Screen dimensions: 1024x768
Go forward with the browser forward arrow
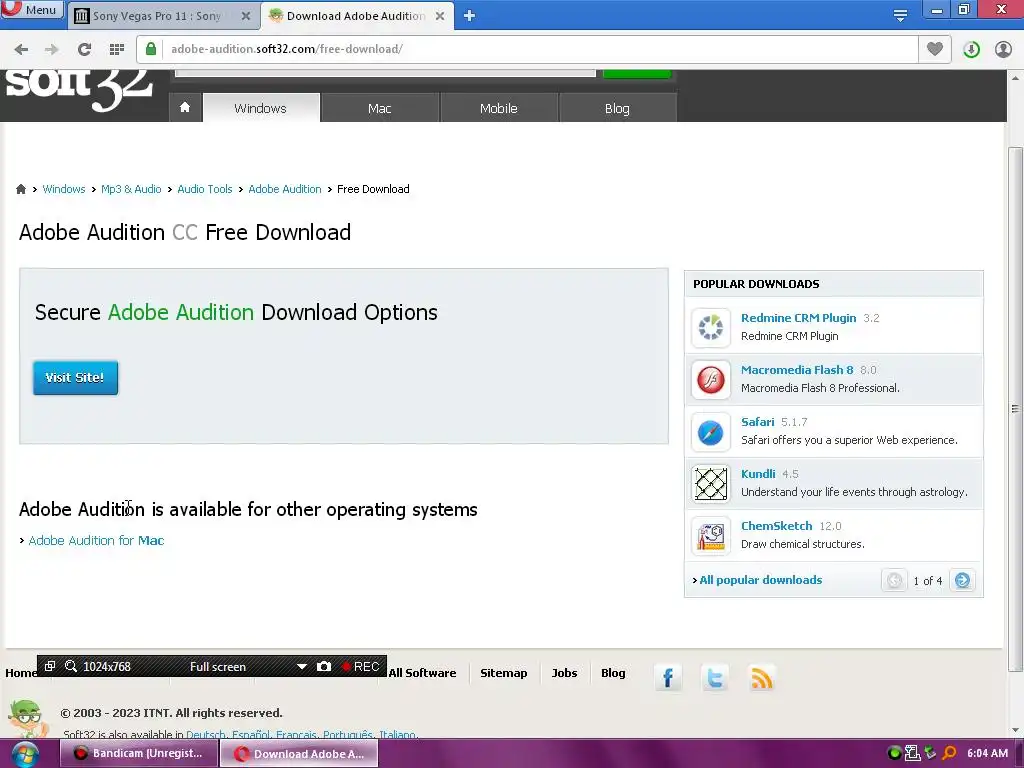(51, 49)
